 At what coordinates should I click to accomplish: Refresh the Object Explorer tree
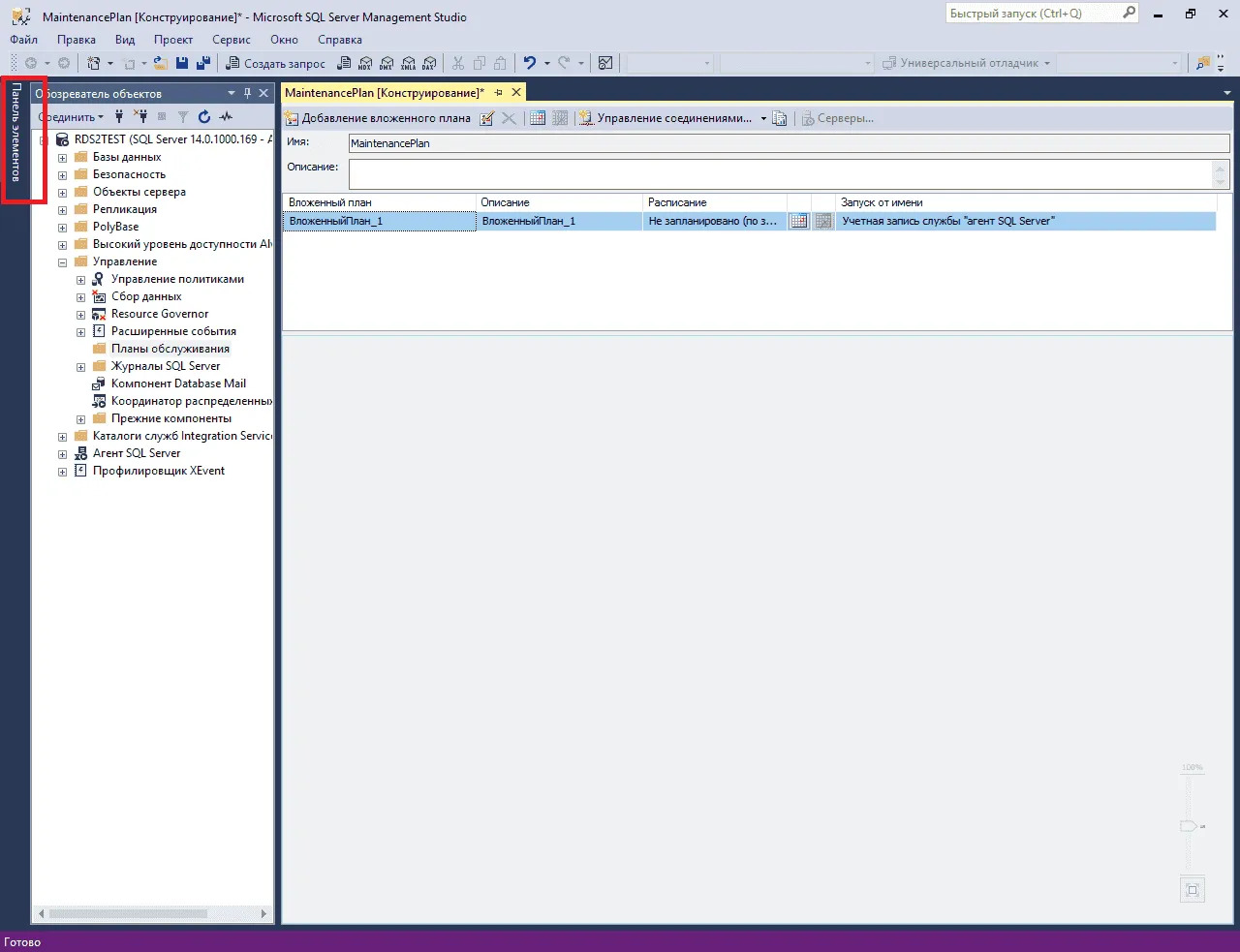pyautogui.click(x=204, y=117)
